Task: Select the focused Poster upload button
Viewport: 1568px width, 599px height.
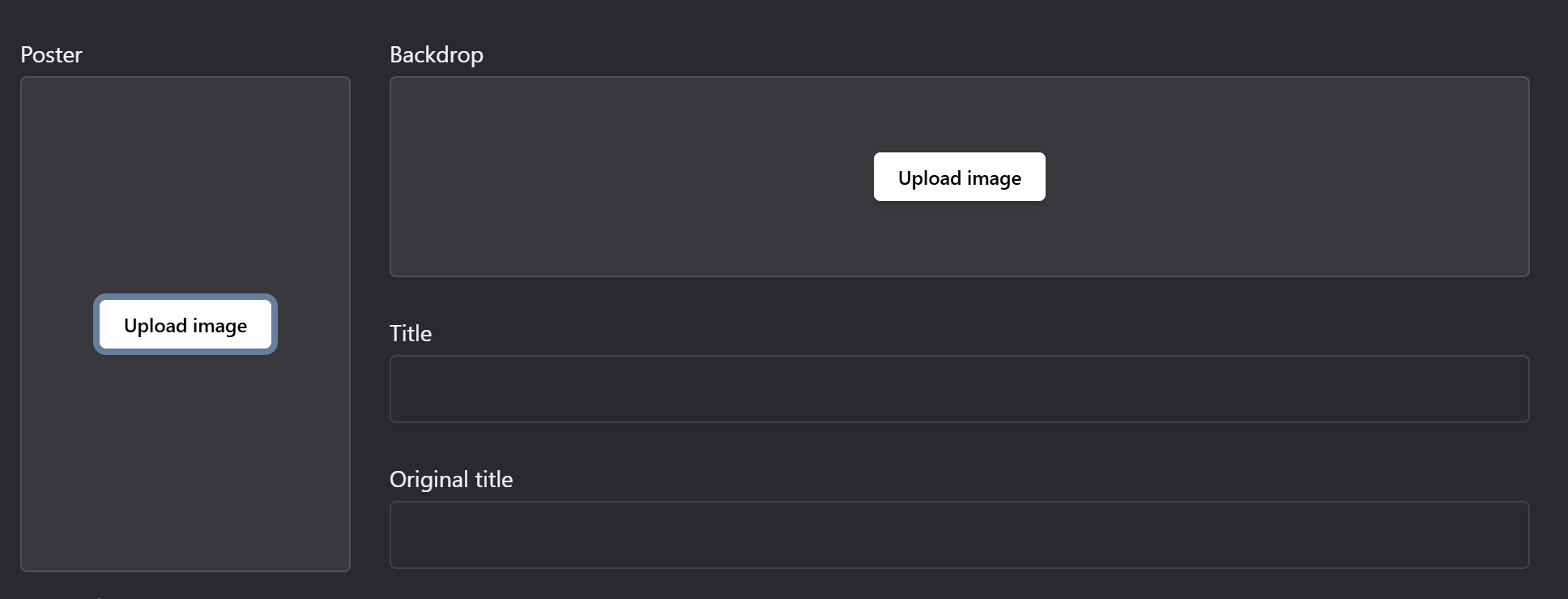Action: pos(185,324)
